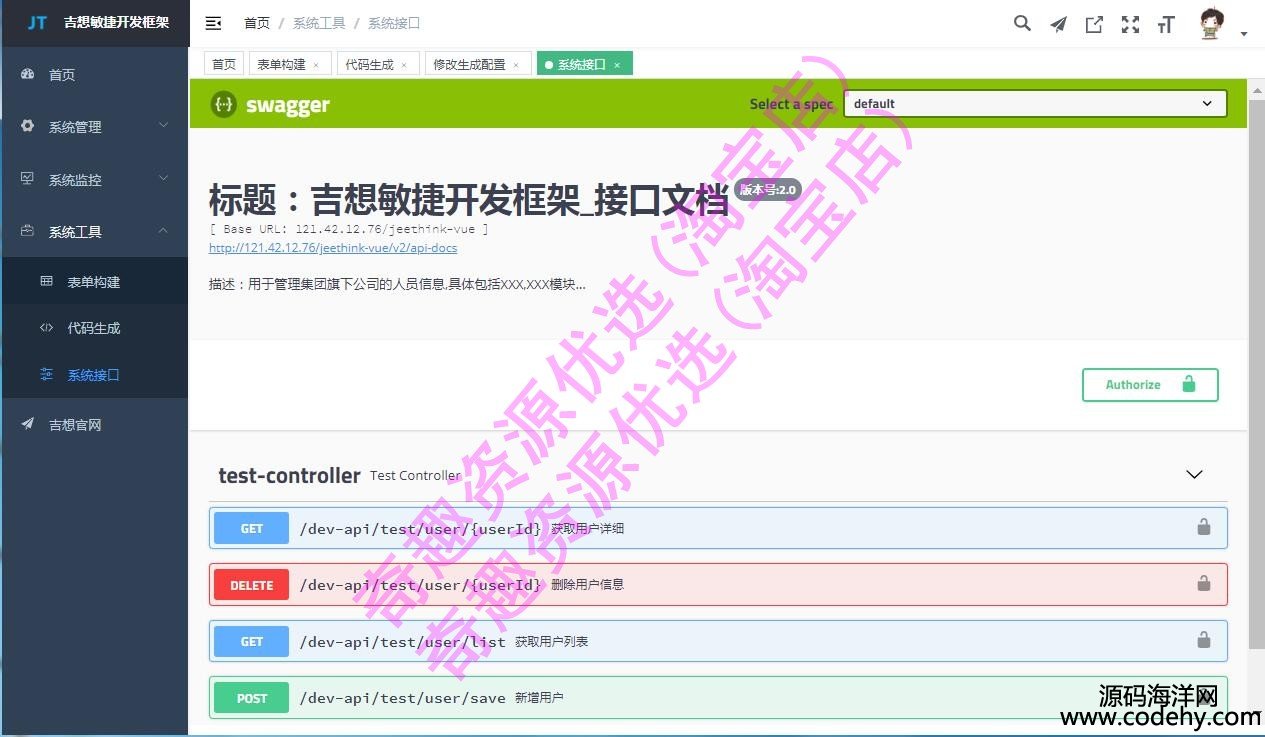The image size is (1265, 737).
Task: Expand the GET 获取用户详细 operation
Action: pos(718,528)
